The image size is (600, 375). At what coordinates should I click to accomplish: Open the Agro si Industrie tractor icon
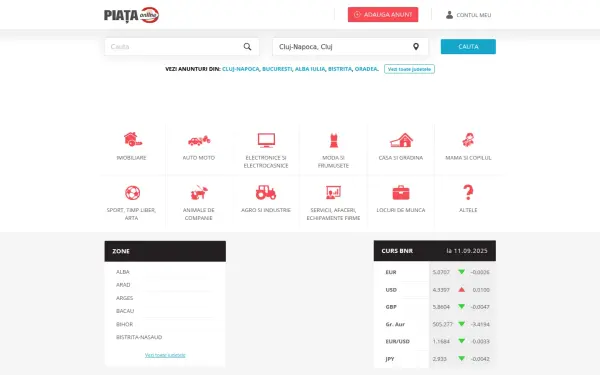[x=266, y=192]
